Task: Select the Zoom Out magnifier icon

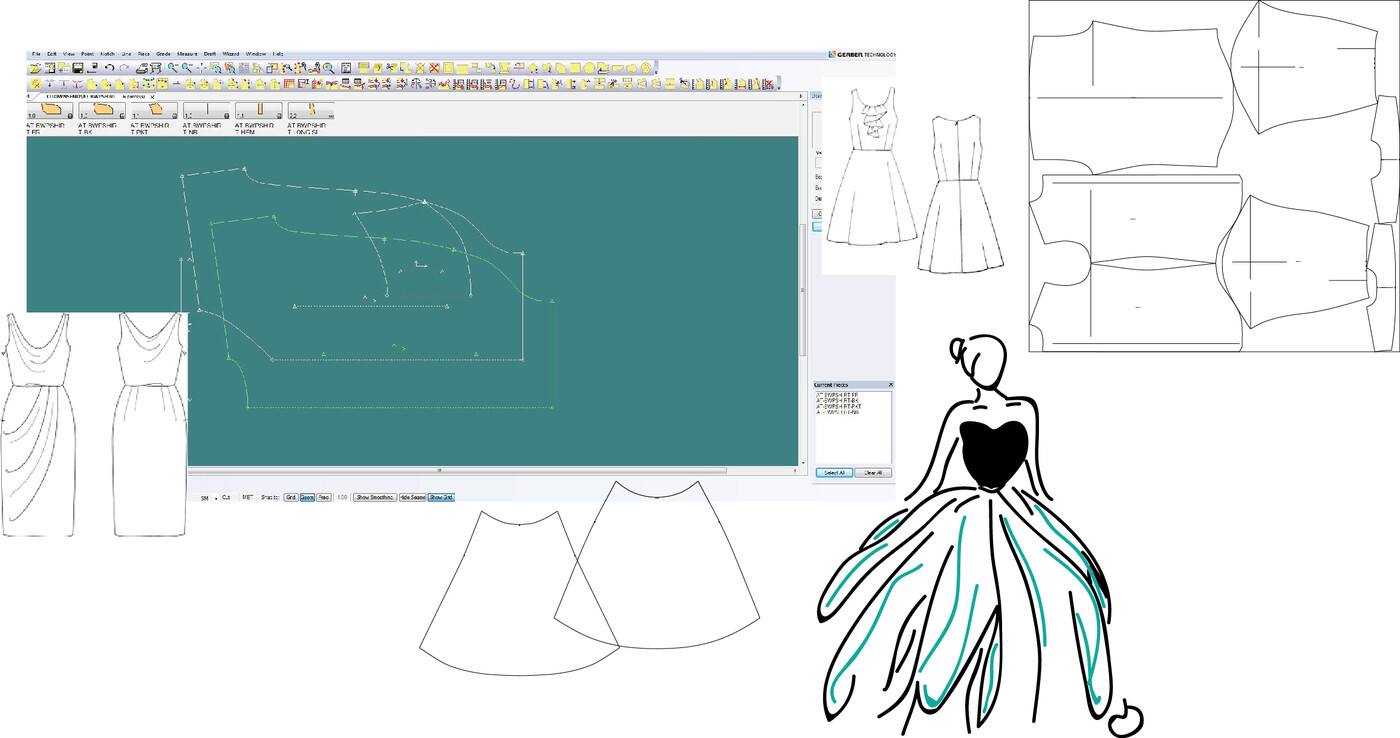Action: tap(187, 68)
